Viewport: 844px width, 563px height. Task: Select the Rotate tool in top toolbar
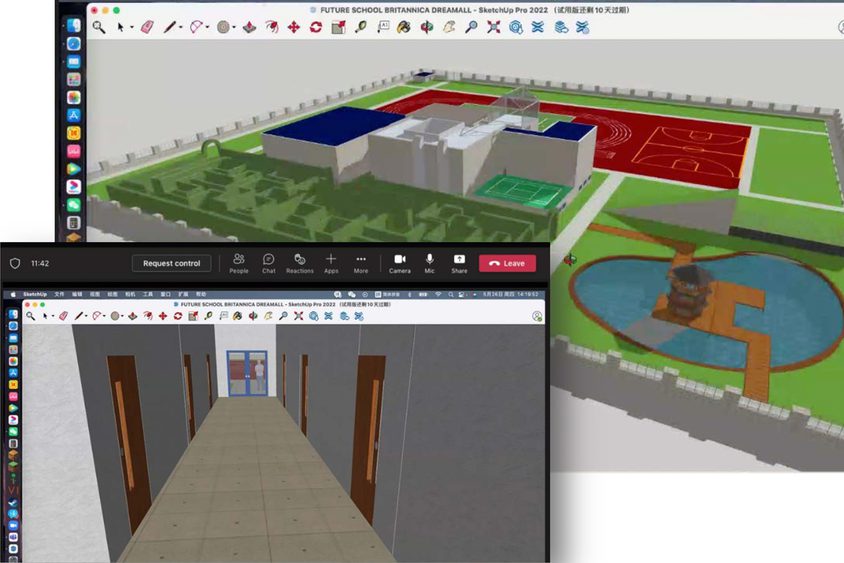[x=316, y=27]
